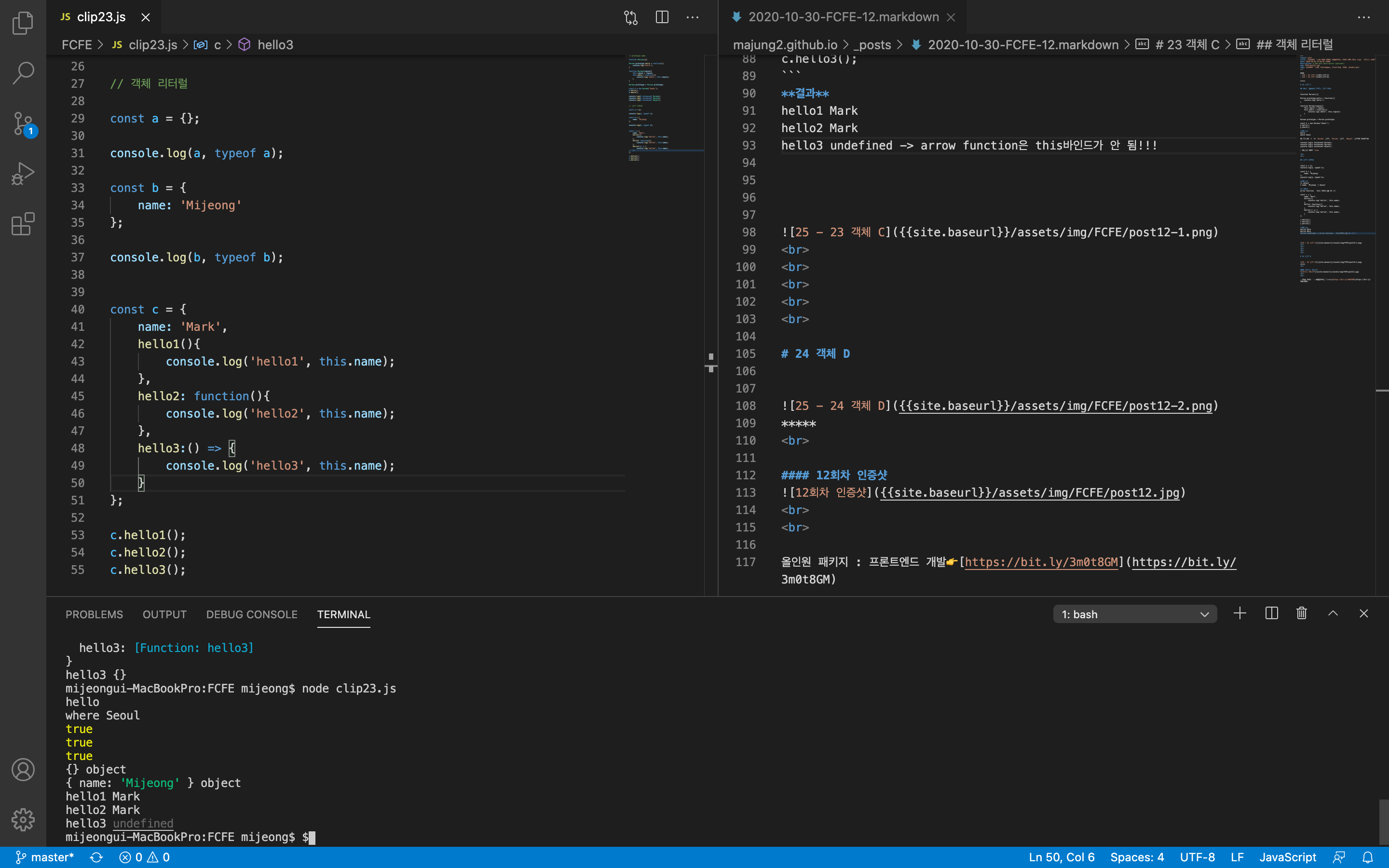Click '# 23 객체 C' heading breadcrumb

(1178, 45)
